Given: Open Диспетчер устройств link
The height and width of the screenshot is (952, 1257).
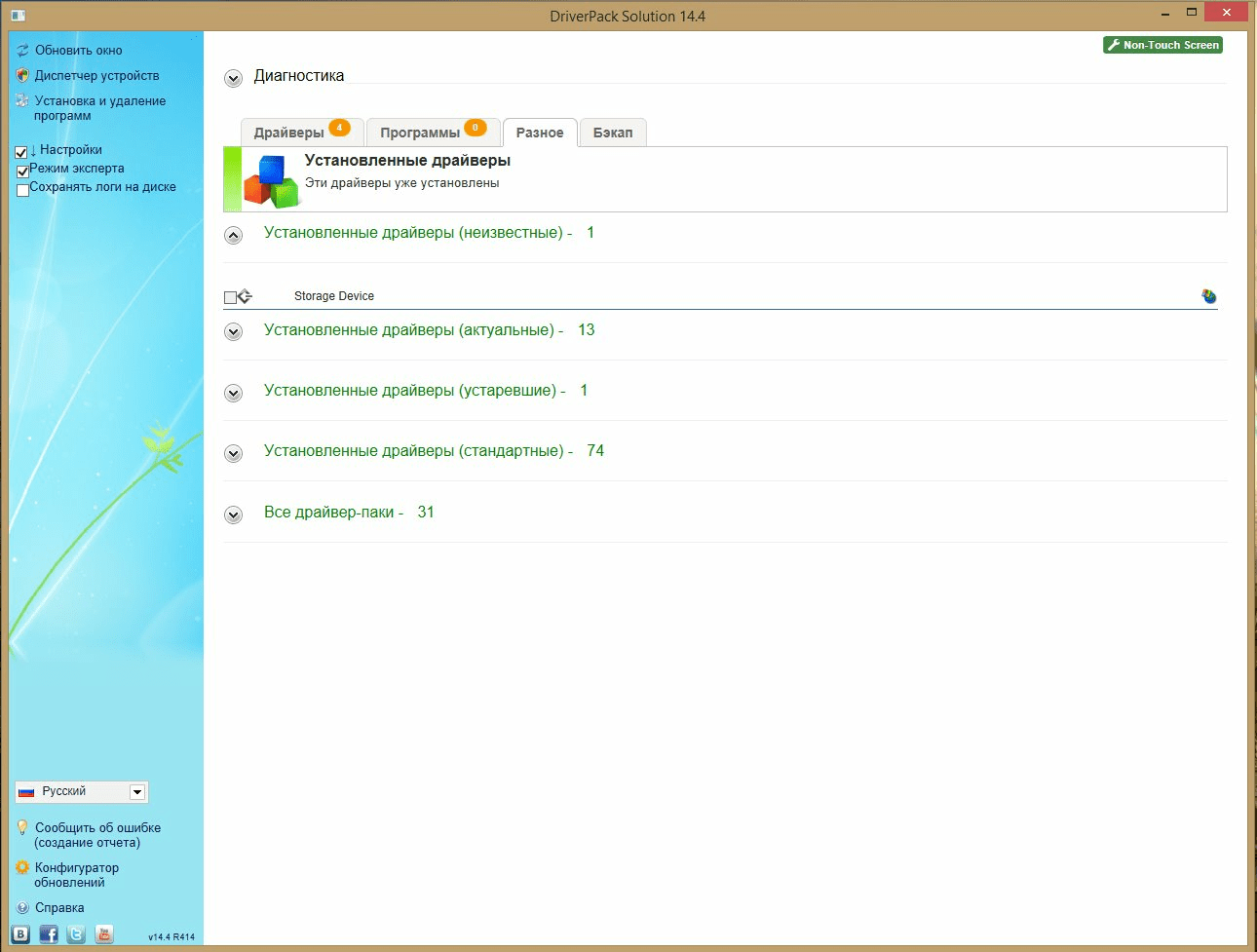Looking at the screenshot, I should click(x=96, y=75).
